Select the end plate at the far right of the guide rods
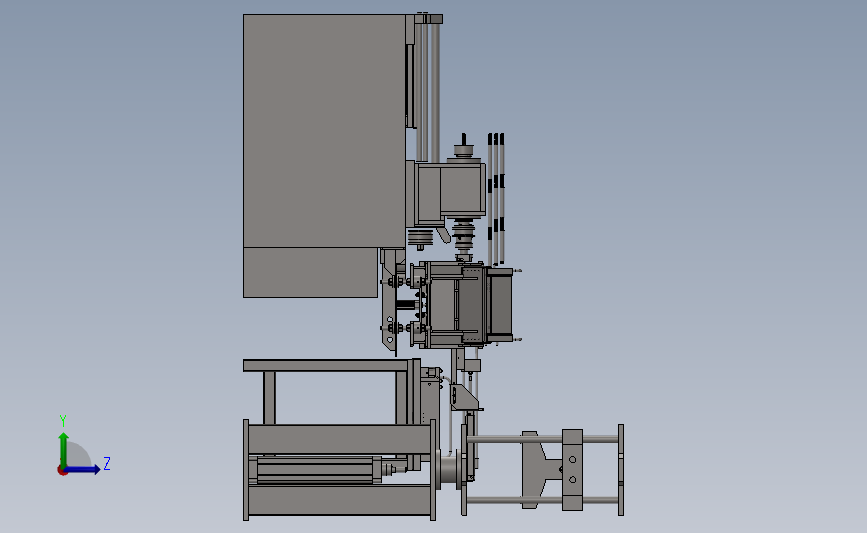The image size is (867, 533). coord(621,470)
